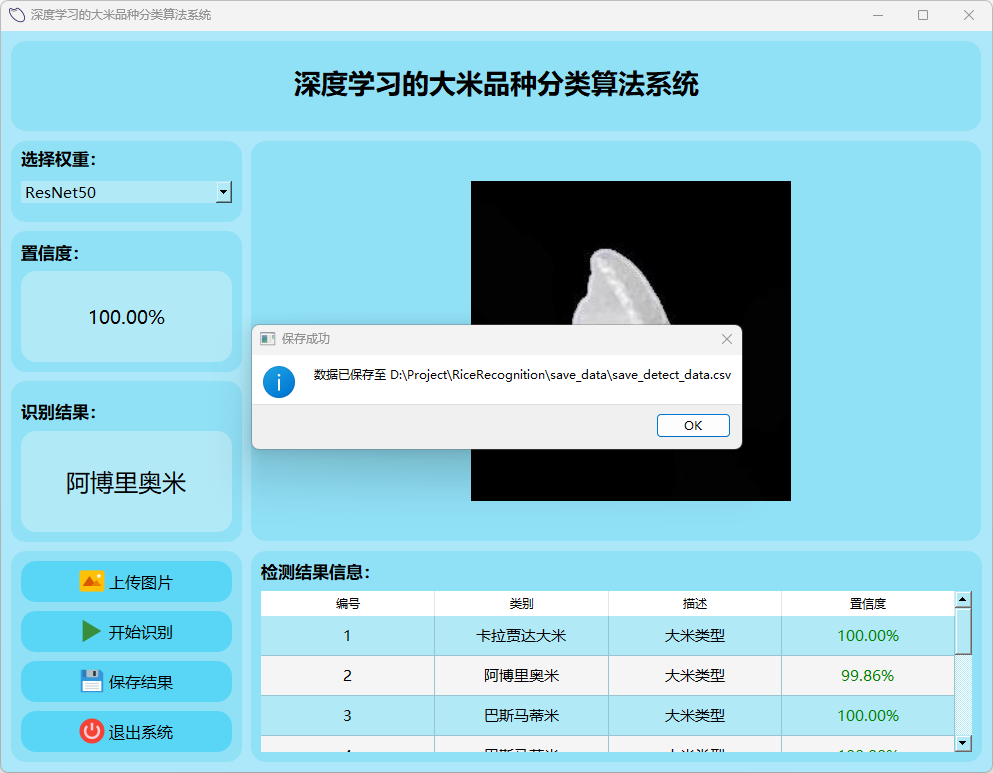Screen dimensions: 993x773
Task: Click the red power exit icon
Action: (91, 732)
